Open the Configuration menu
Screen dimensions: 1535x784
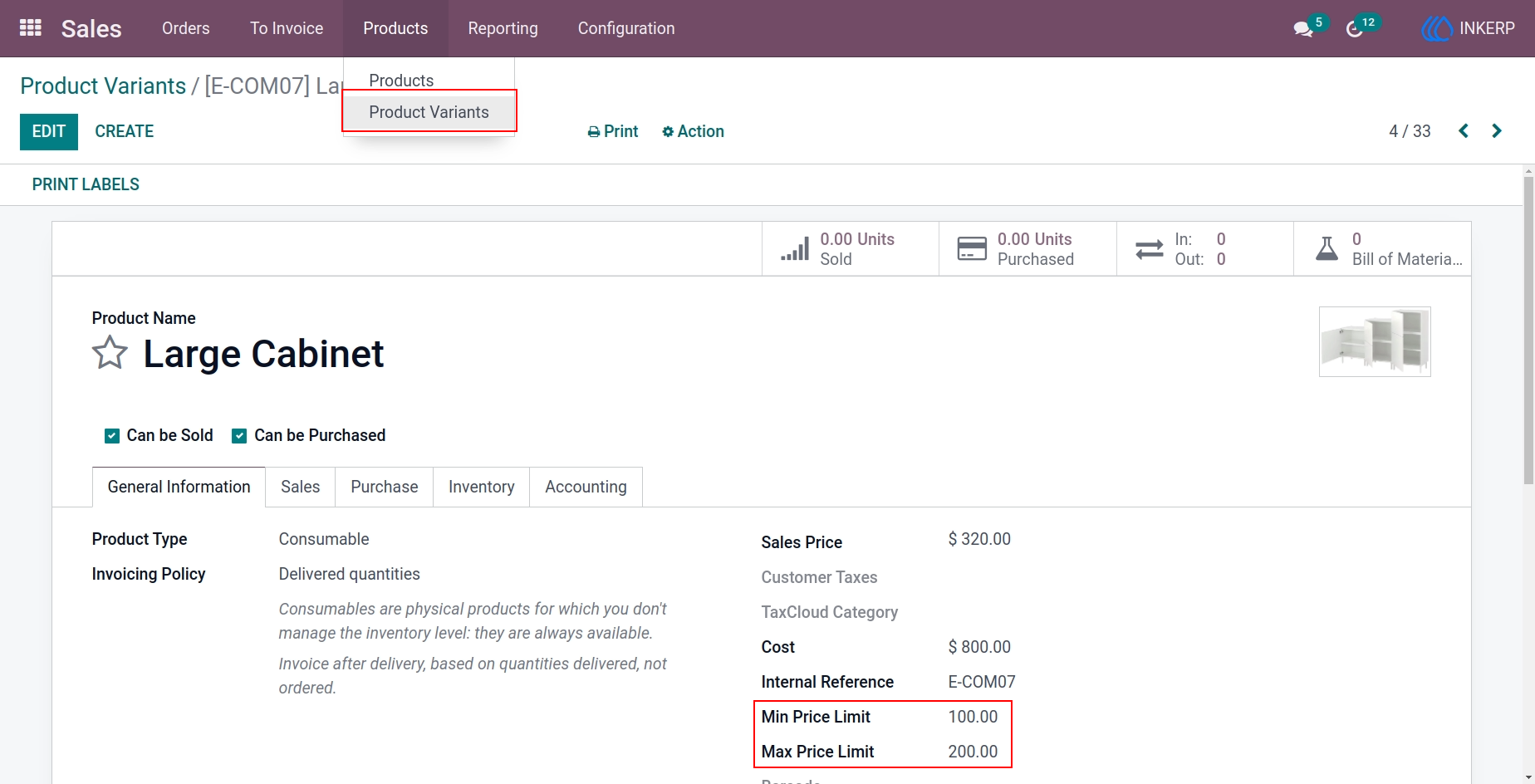tap(626, 28)
